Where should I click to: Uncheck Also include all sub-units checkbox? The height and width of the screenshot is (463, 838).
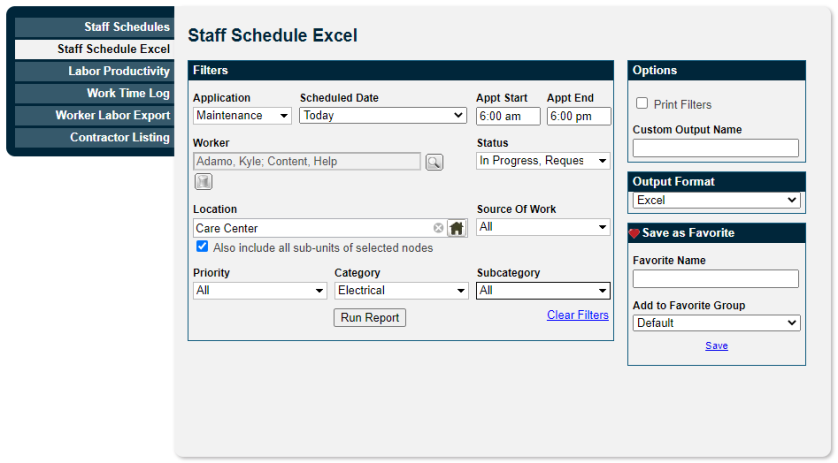[202, 246]
